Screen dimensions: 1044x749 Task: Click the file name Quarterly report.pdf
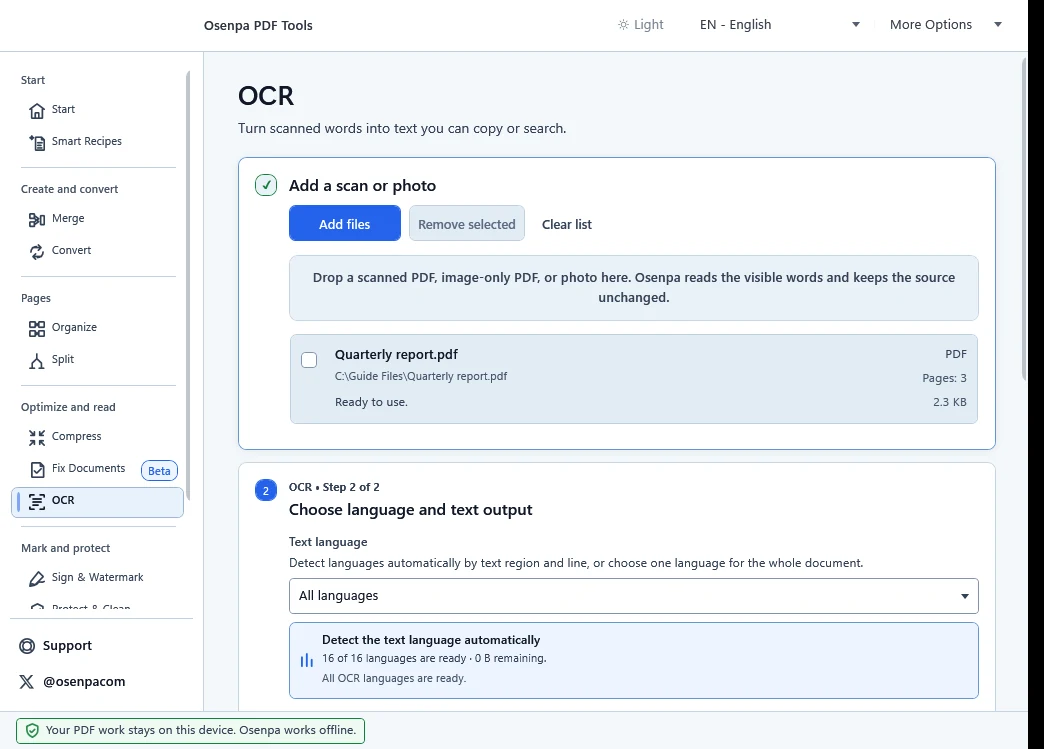tap(396, 354)
